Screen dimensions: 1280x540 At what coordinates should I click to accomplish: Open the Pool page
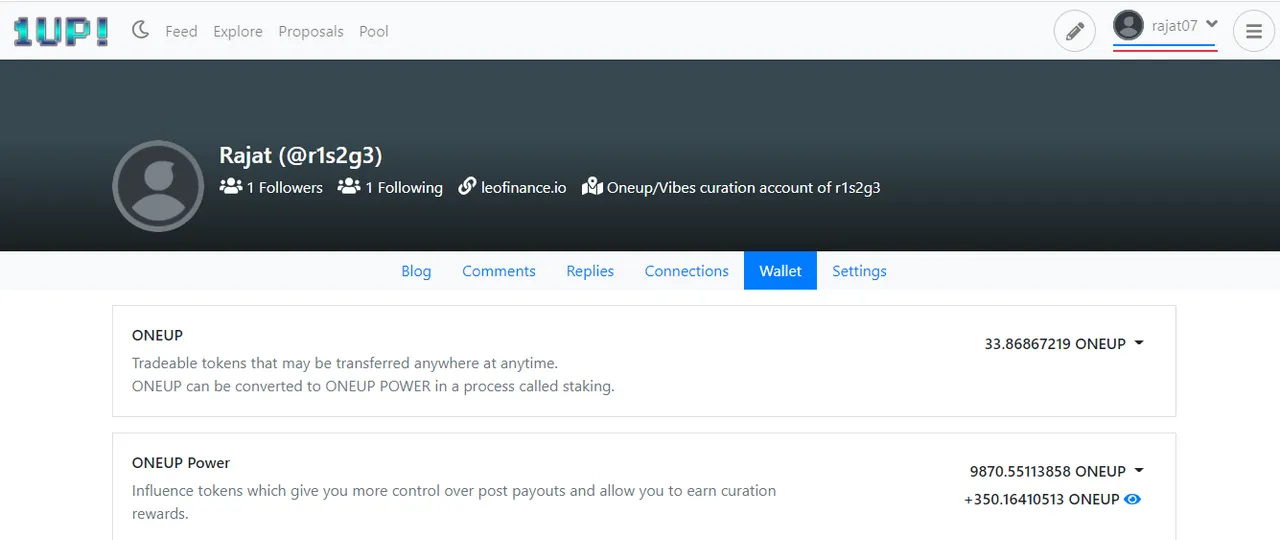(x=374, y=31)
